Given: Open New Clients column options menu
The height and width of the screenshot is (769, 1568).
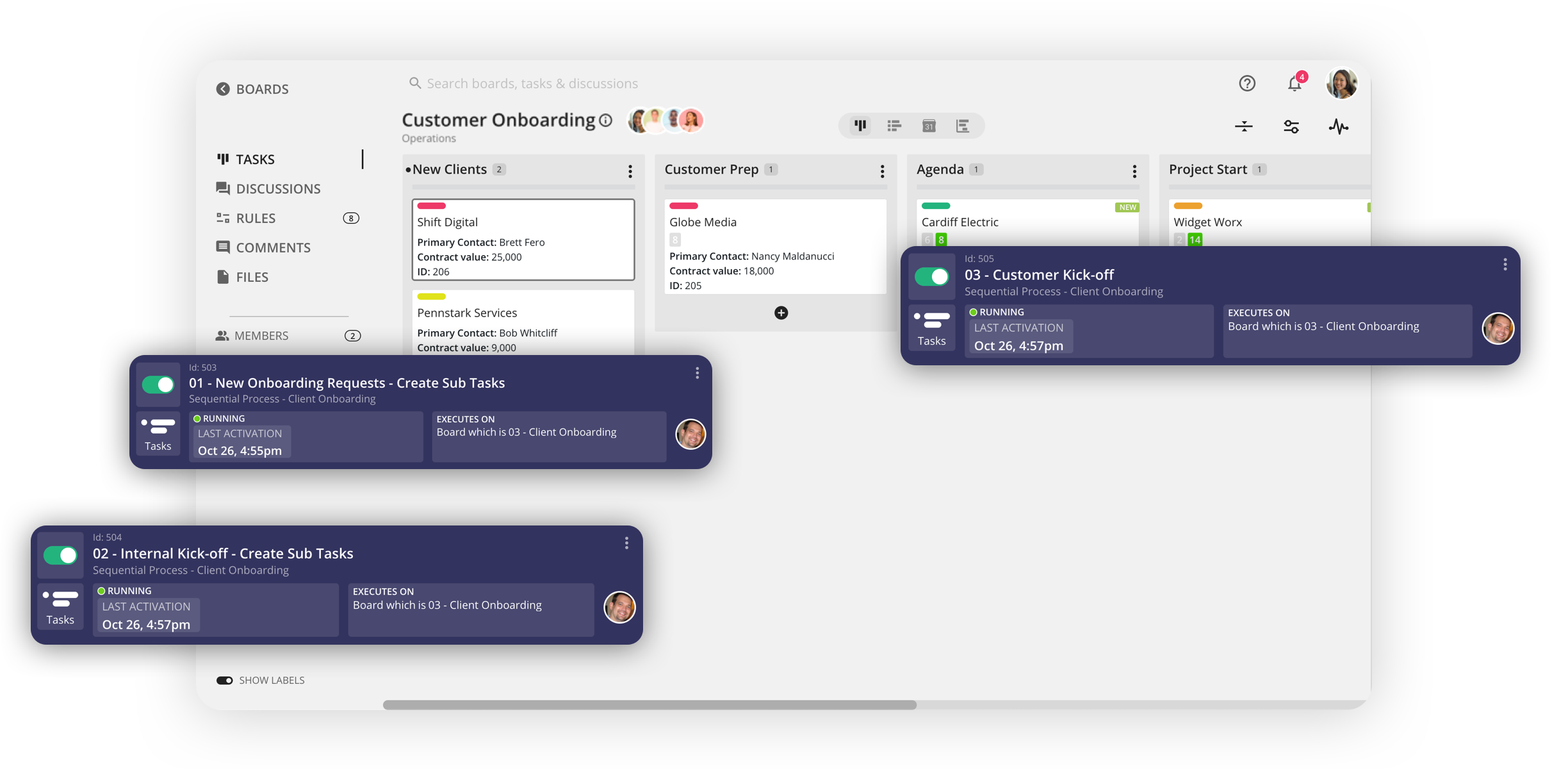Looking at the screenshot, I should (x=630, y=171).
